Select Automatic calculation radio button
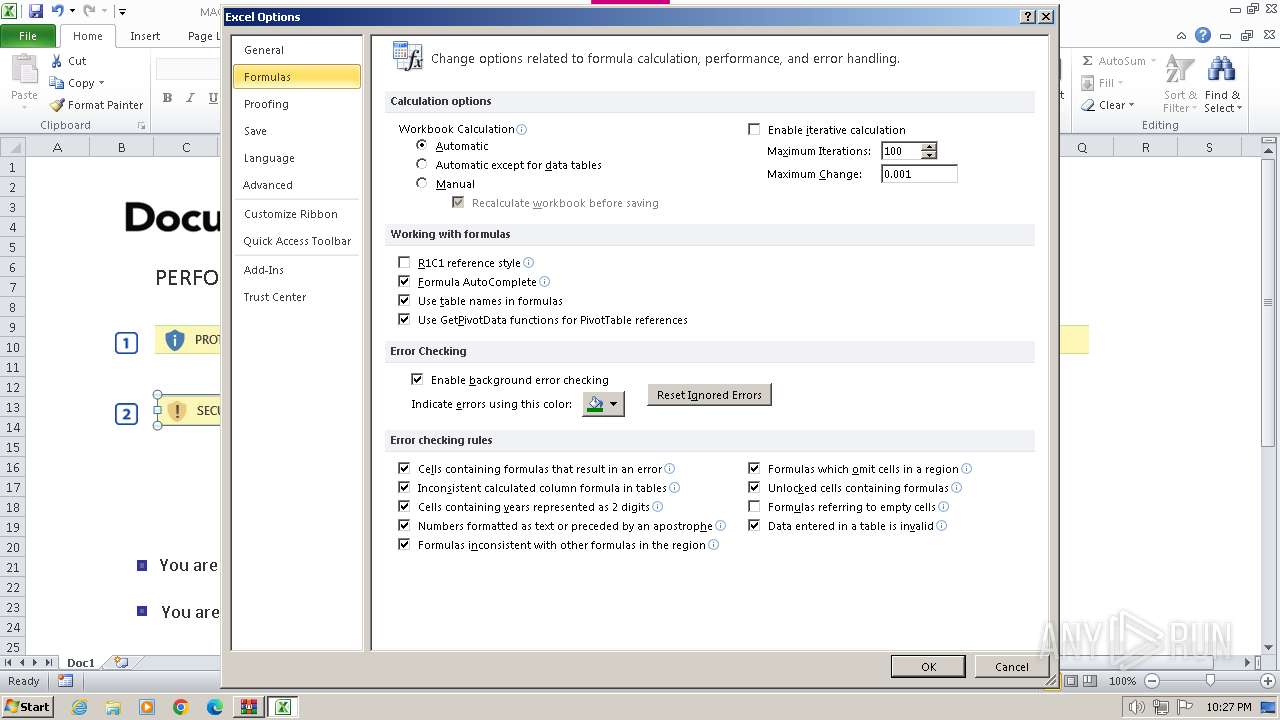Viewport: 1280px width, 720px height. click(422, 145)
